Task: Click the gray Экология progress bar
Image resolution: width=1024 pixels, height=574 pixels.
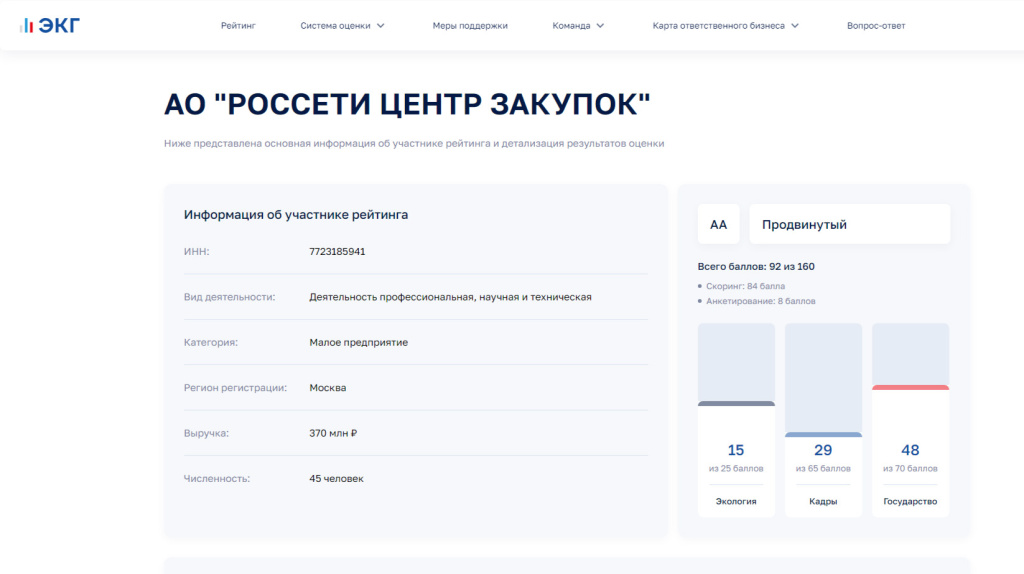Action: [736, 403]
